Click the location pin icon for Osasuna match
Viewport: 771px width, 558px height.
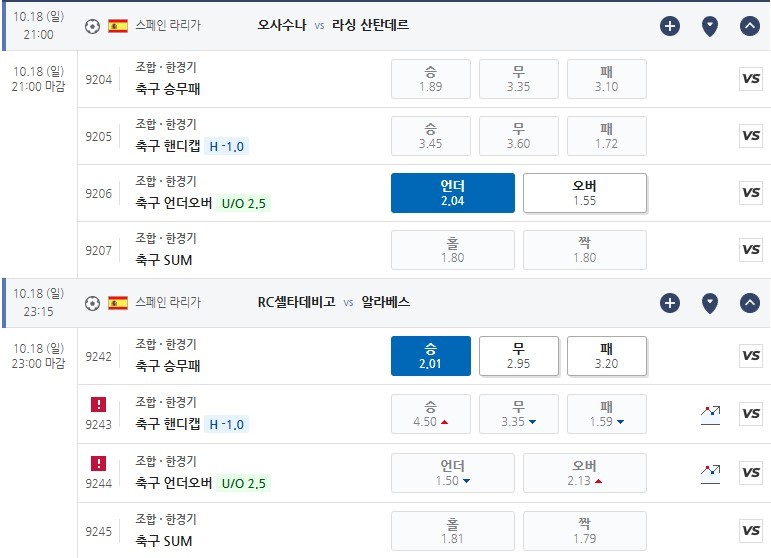click(x=710, y=26)
